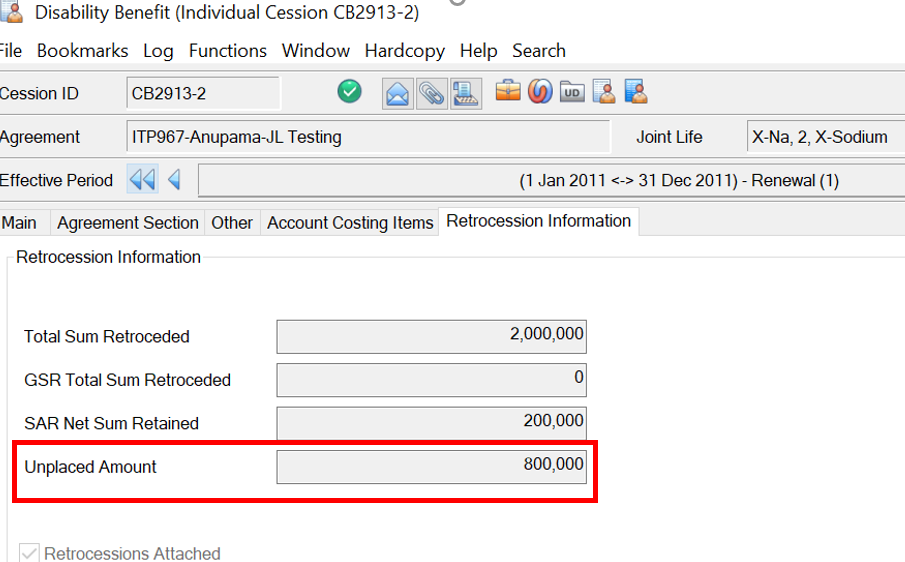Click the Total Sum Retroceded field
Image resolution: width=905 pixels, height=562 pixels.
[431, 337]
